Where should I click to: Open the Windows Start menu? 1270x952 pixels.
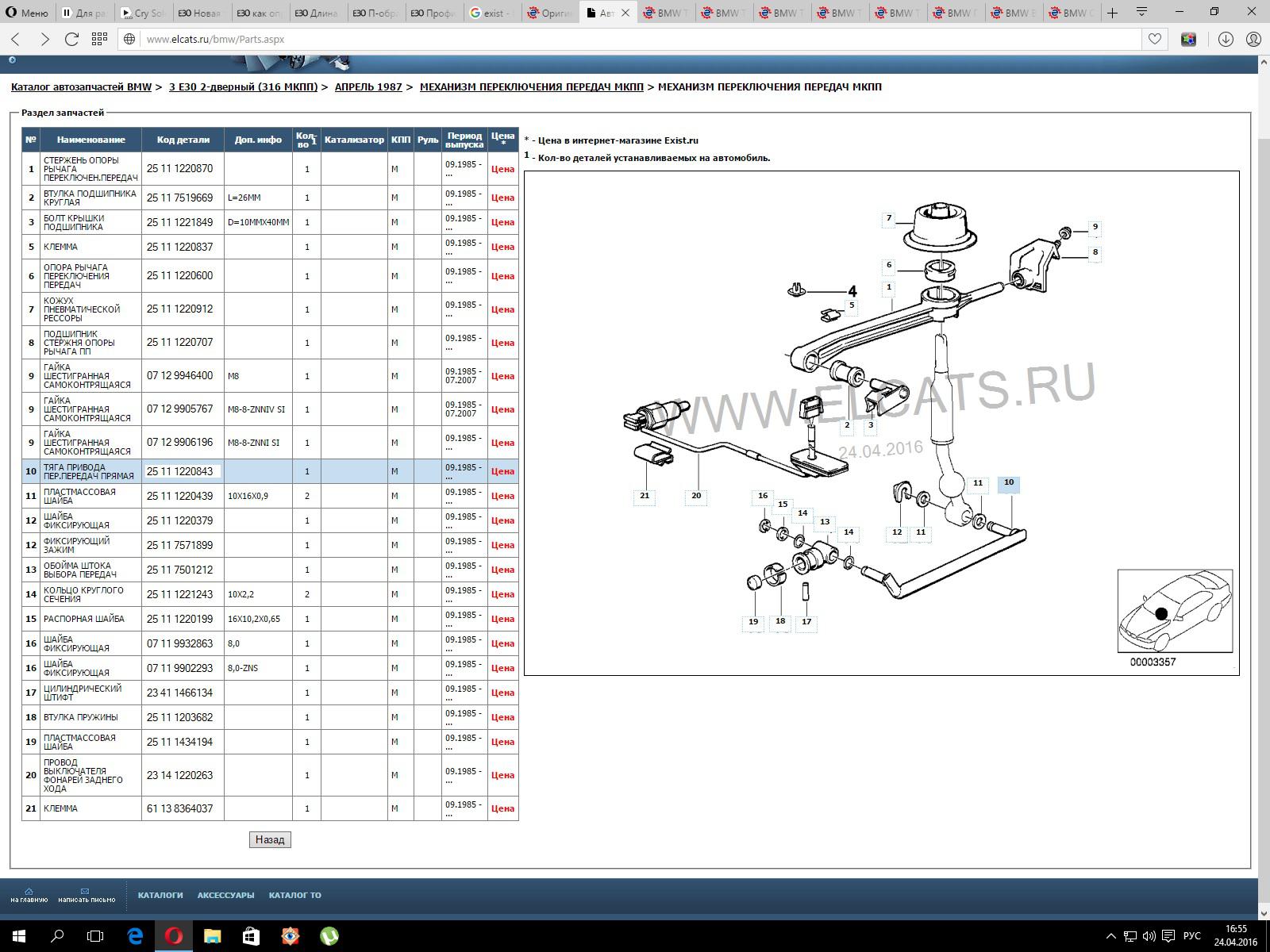coord(19,936)
